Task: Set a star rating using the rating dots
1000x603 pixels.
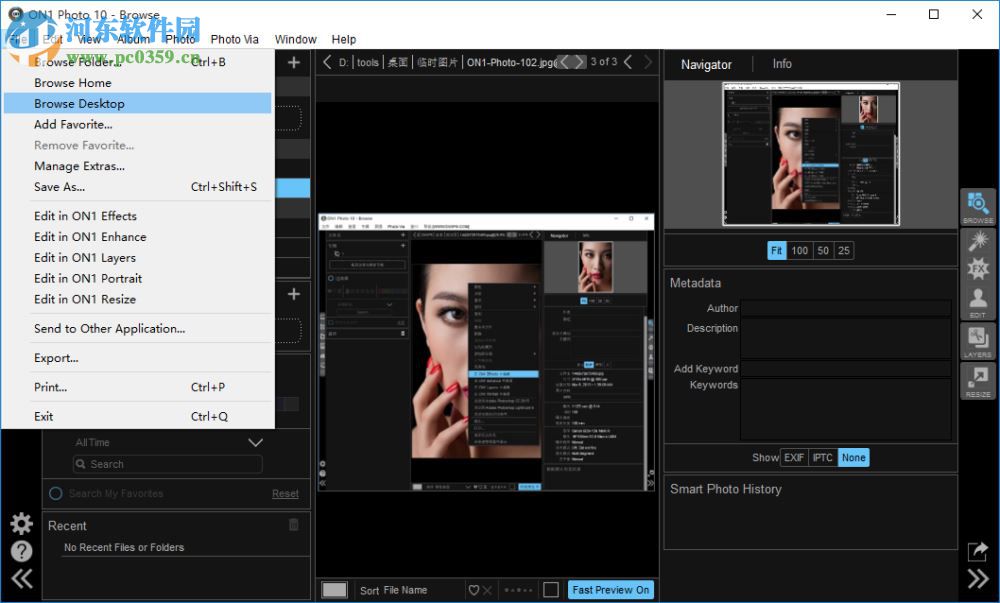Action: pos(518,589)
